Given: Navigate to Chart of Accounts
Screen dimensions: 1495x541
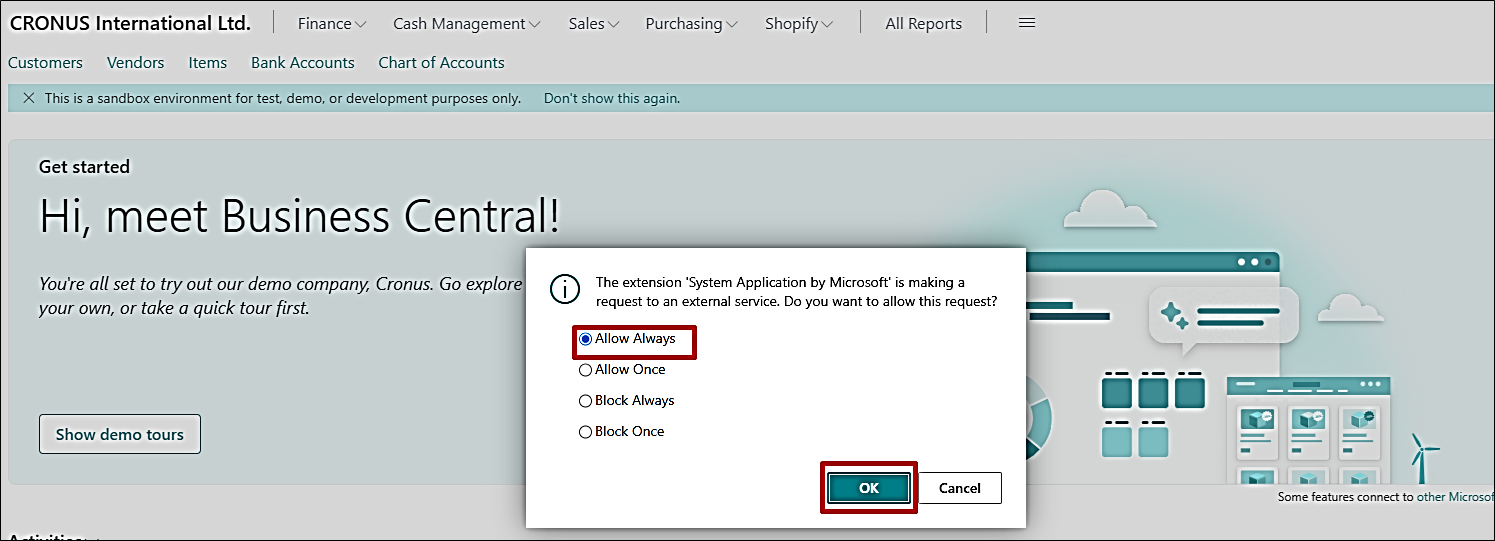Looking at the screenshot, I should pos(441,63).
